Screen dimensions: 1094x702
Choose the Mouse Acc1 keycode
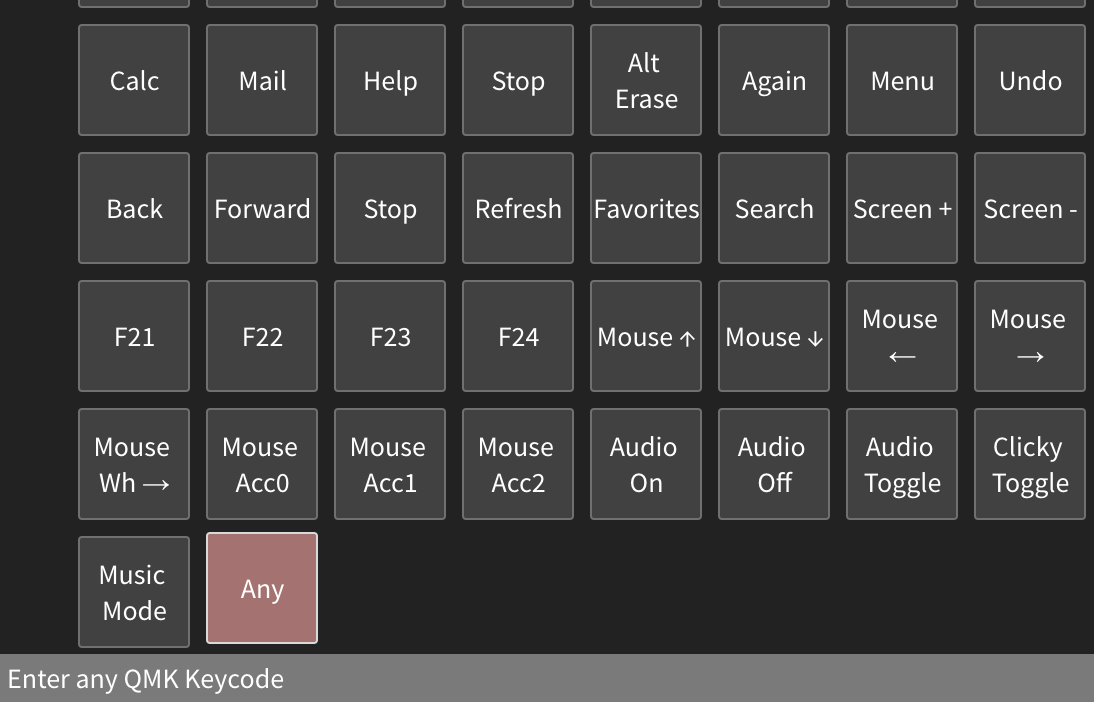coord(389,464)
